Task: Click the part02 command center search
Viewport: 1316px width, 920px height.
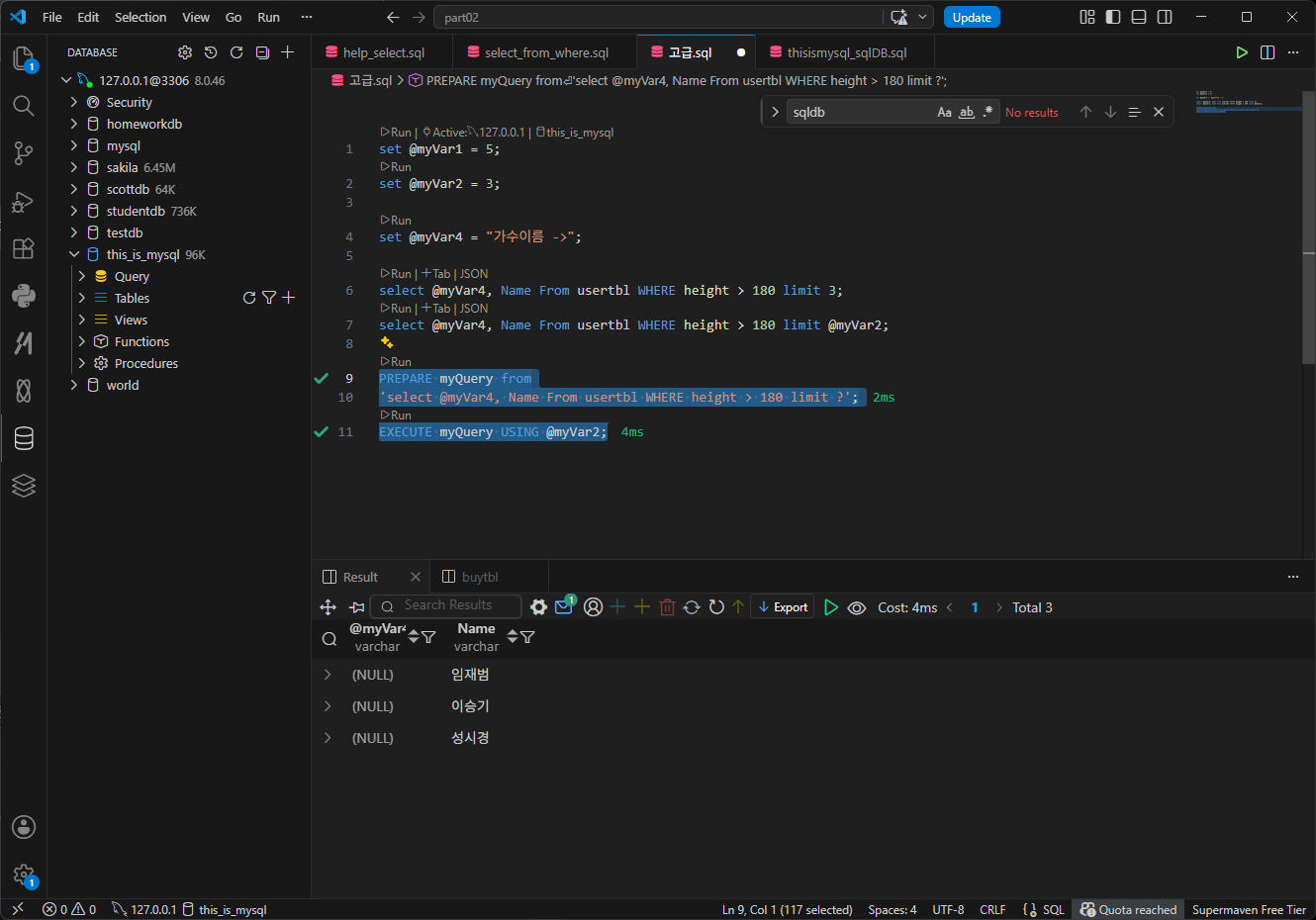Action: coord(658,17)
